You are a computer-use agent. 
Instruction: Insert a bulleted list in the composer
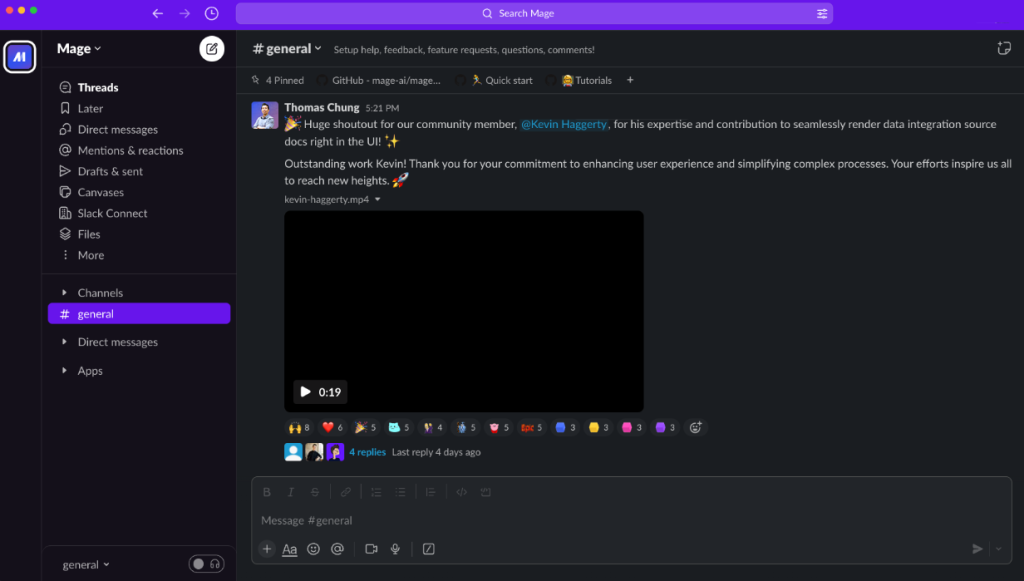tap(400, 492)
